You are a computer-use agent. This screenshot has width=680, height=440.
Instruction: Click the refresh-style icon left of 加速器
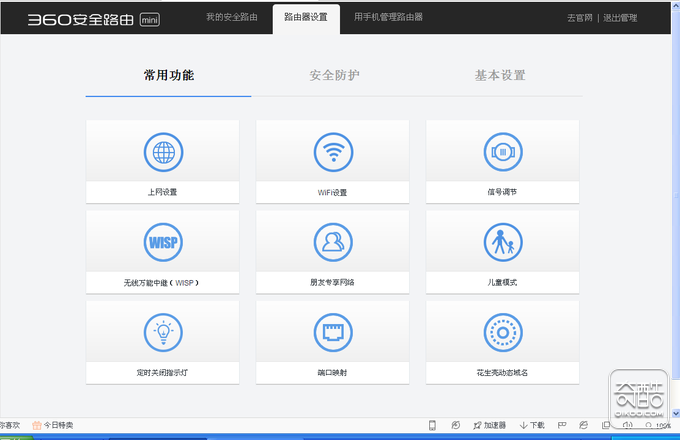455,425
